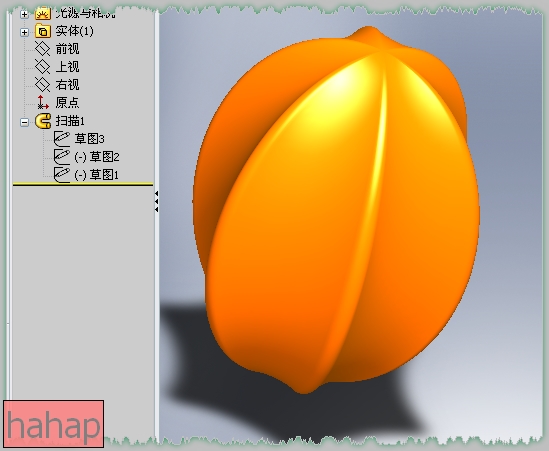The height and width of the screenshot is (451, 549).
Task: Click the 草图1 sketch icon
Action: pos(62,174)
